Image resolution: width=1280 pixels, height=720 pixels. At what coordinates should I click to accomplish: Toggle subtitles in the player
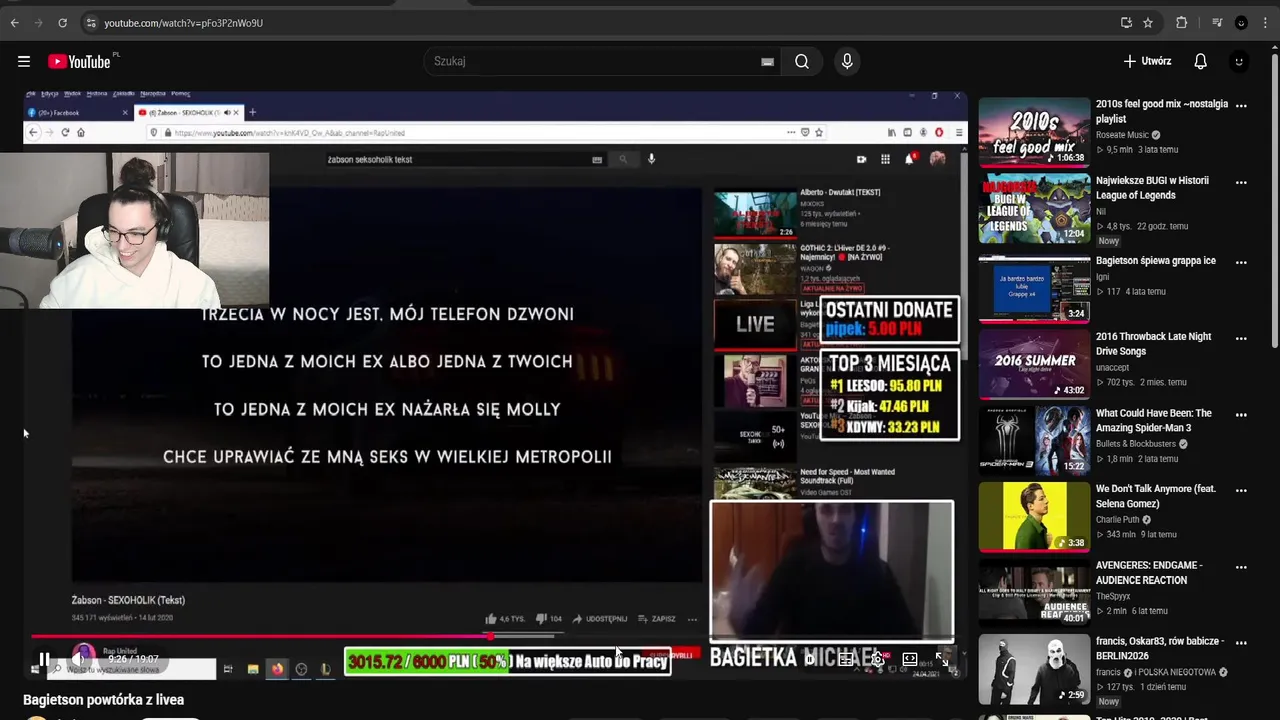pyautogui.click(x=846, y=659)
